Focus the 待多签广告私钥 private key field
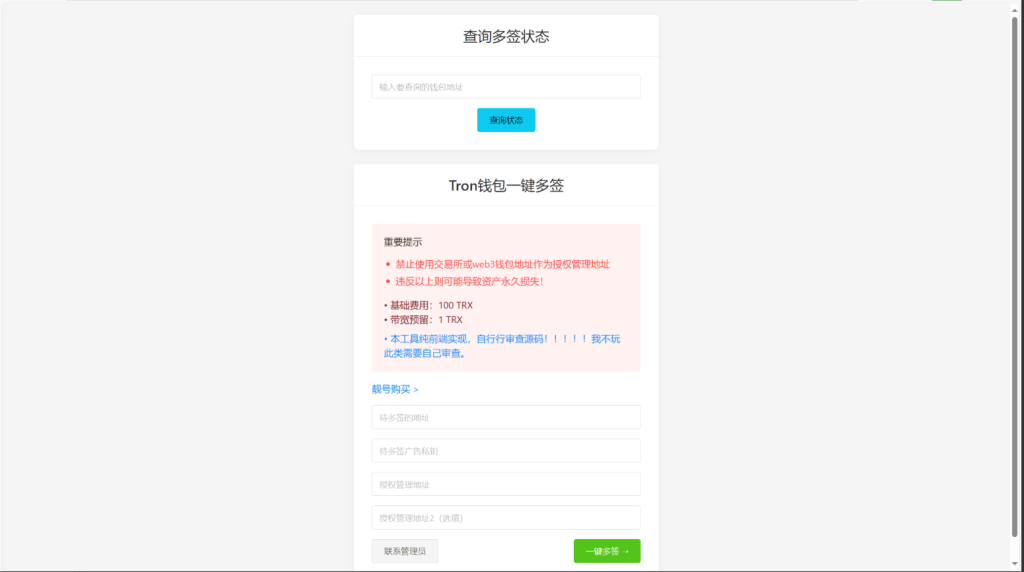1024x572 pixels. click(x=505, y=451)
